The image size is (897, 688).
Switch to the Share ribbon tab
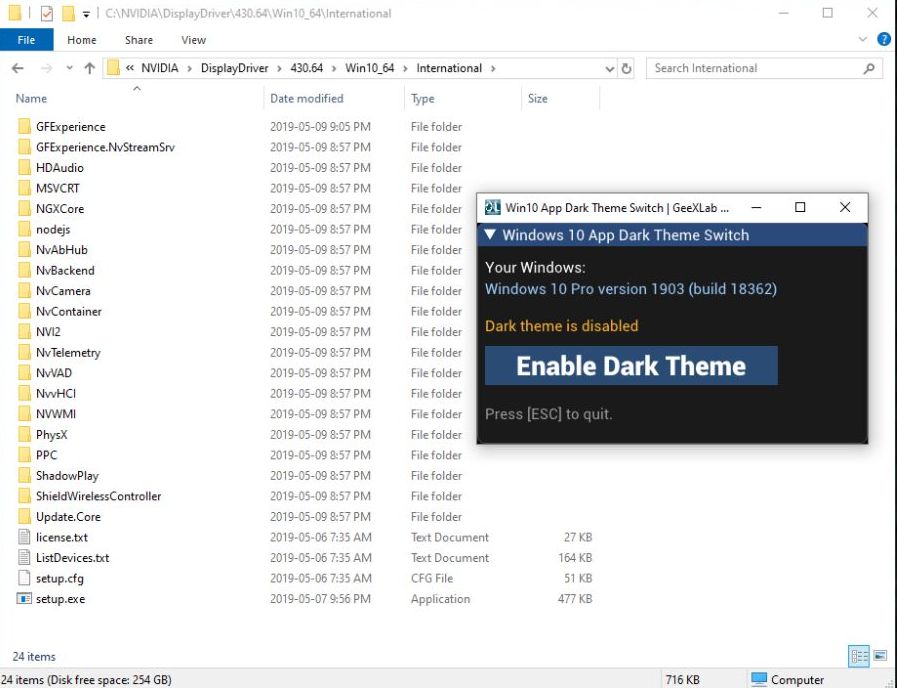point(139,40)
